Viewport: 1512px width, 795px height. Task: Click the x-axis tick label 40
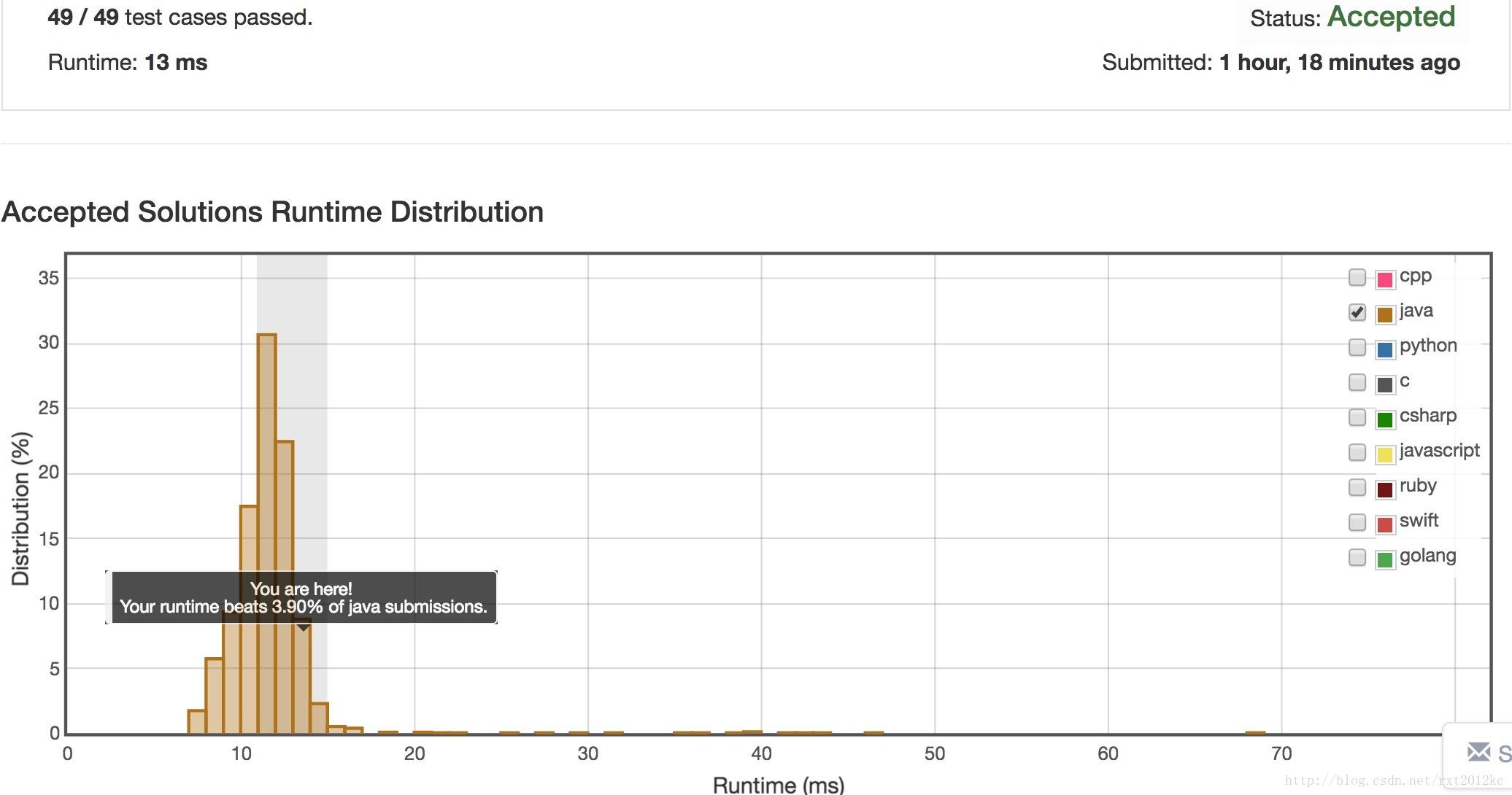[761, 754]
